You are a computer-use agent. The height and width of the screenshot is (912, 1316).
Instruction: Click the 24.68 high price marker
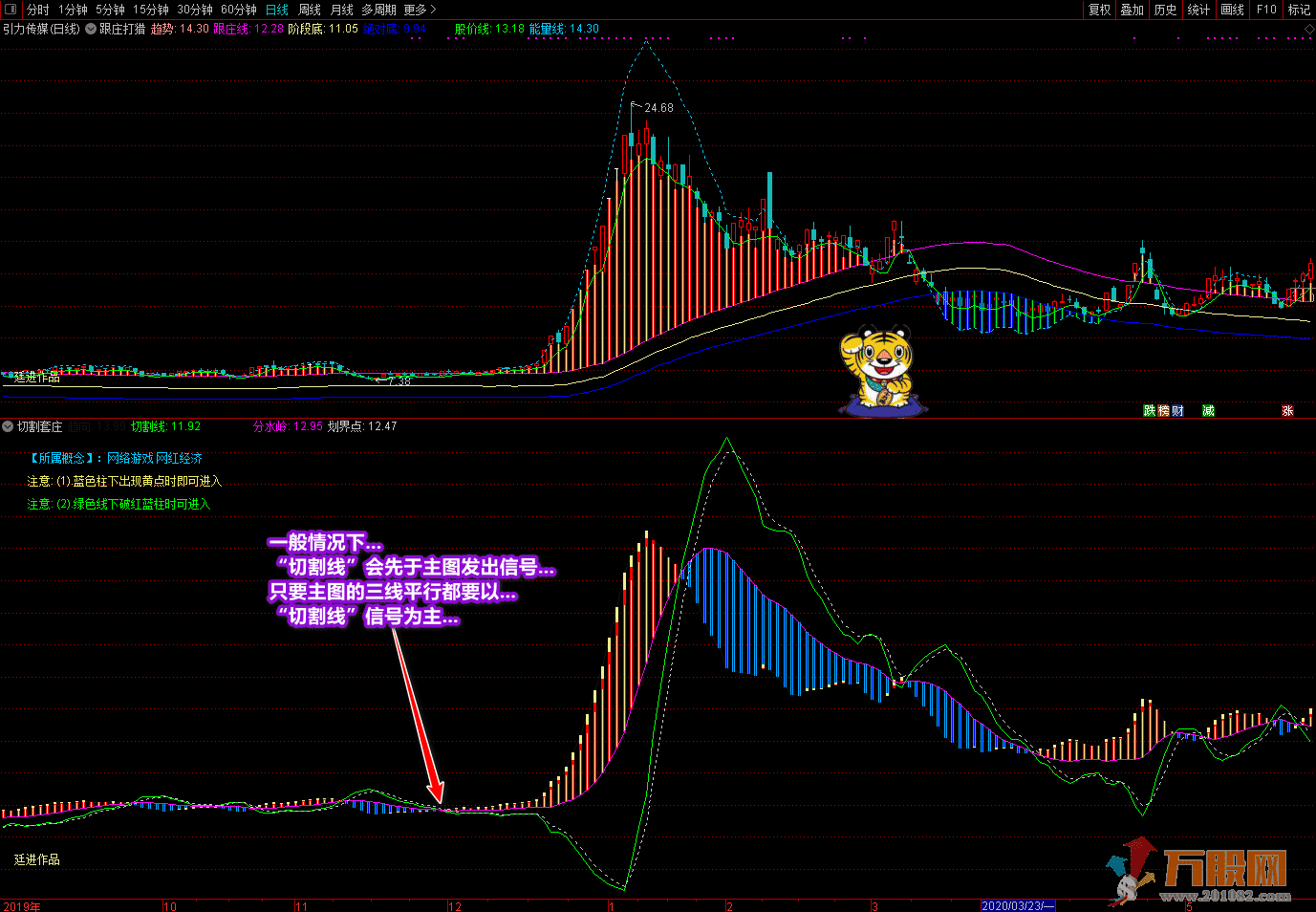(x=658, y=108)
